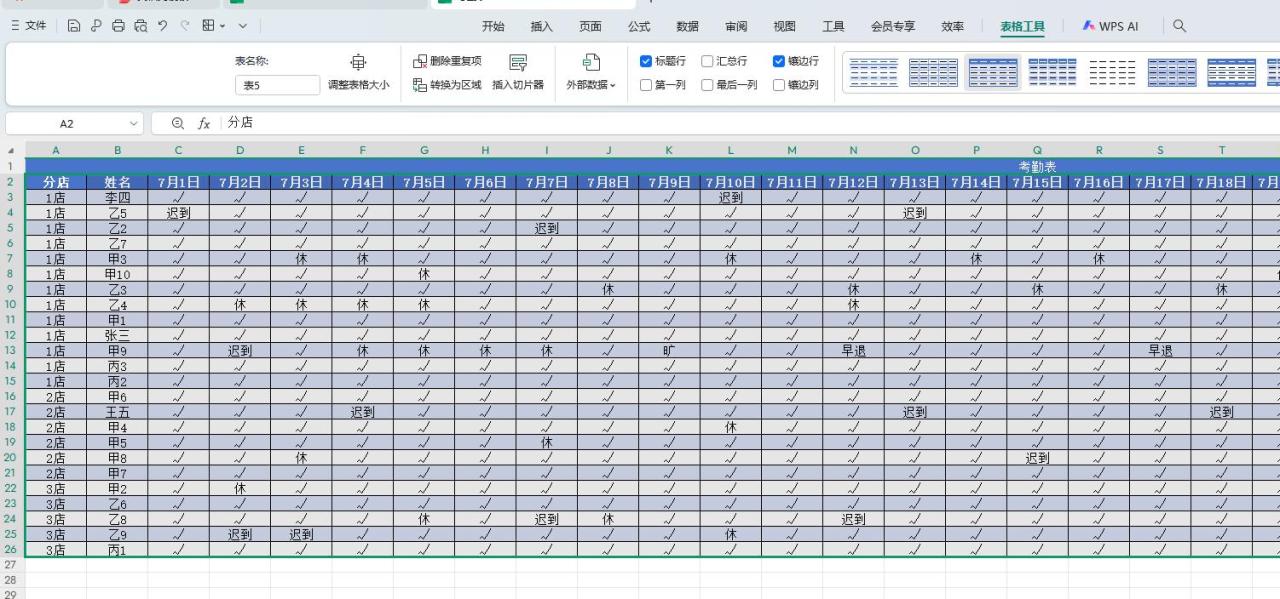Select row header 13
Viewport: 1280px width, 599px height.
pyautogui.click(x=10, y=350)
